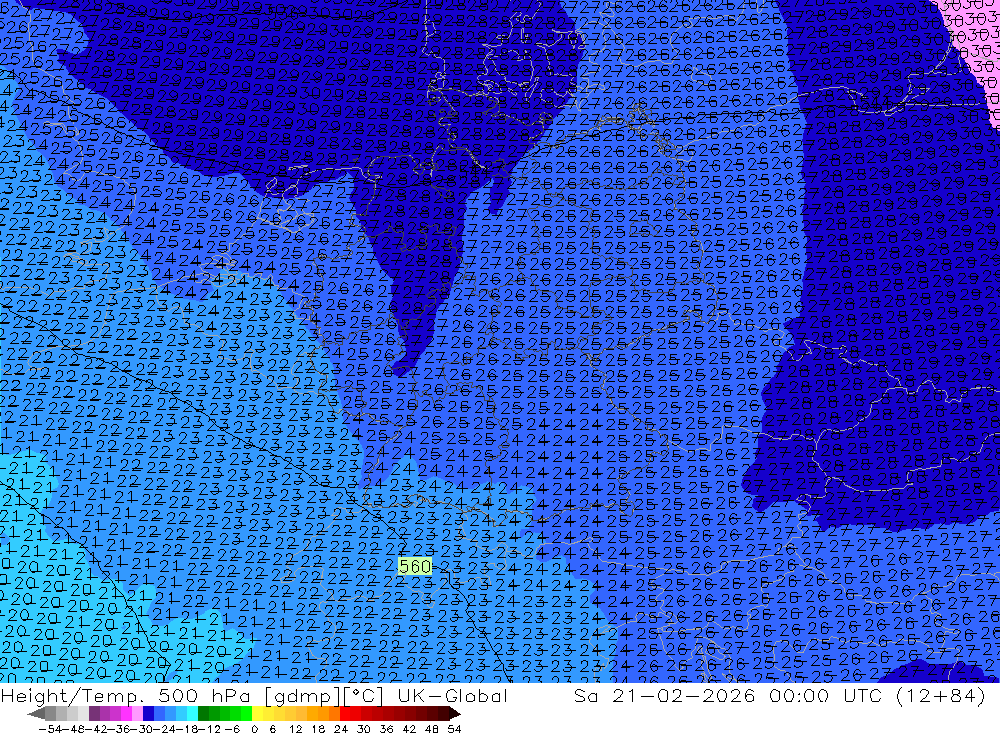Click the '30' legend value
The width and height of the screenshot is (1000, 733).
[x=364, y=729]
